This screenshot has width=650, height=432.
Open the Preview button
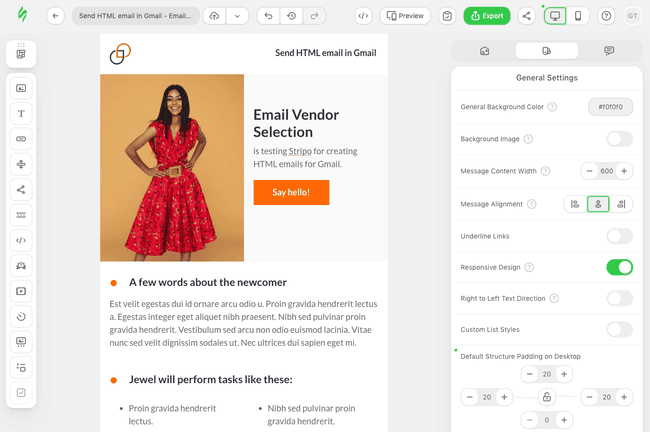pyautogui.click(x=405, y=16)
